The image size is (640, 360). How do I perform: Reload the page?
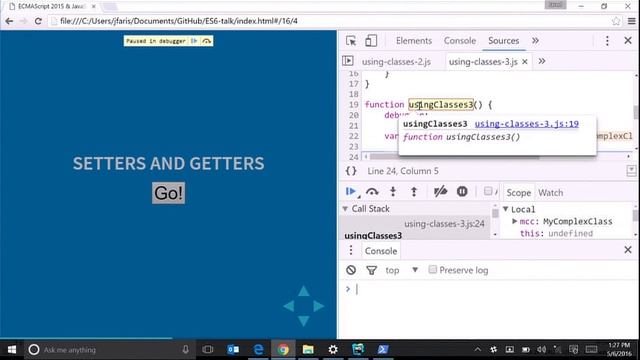click(38, 21)
